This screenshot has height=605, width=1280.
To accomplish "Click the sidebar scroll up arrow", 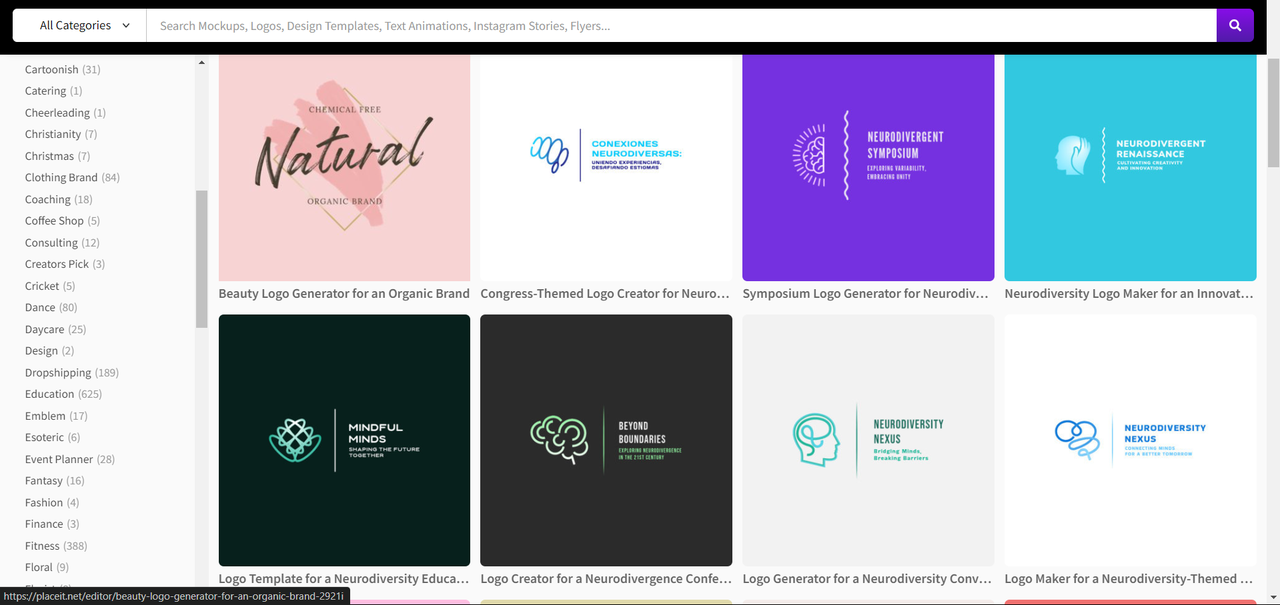I will (x=201, y=62).
